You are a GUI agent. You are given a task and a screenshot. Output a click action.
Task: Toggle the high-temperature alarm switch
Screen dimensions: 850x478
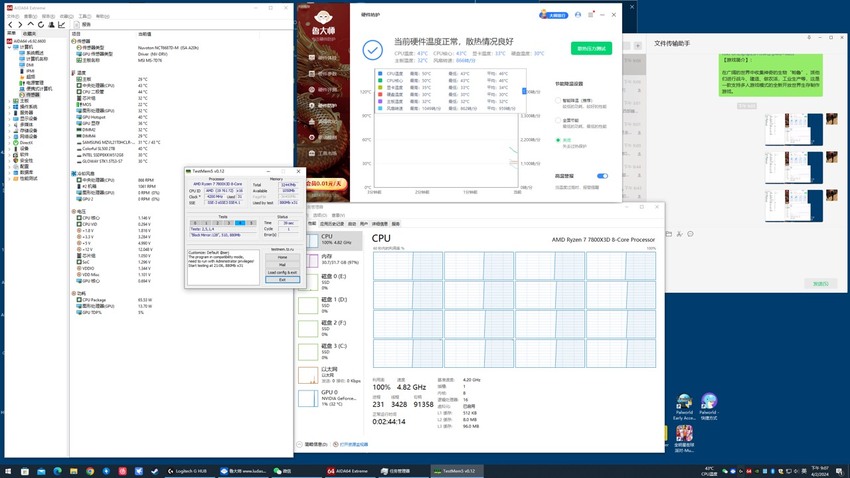[x=602, y=176]
